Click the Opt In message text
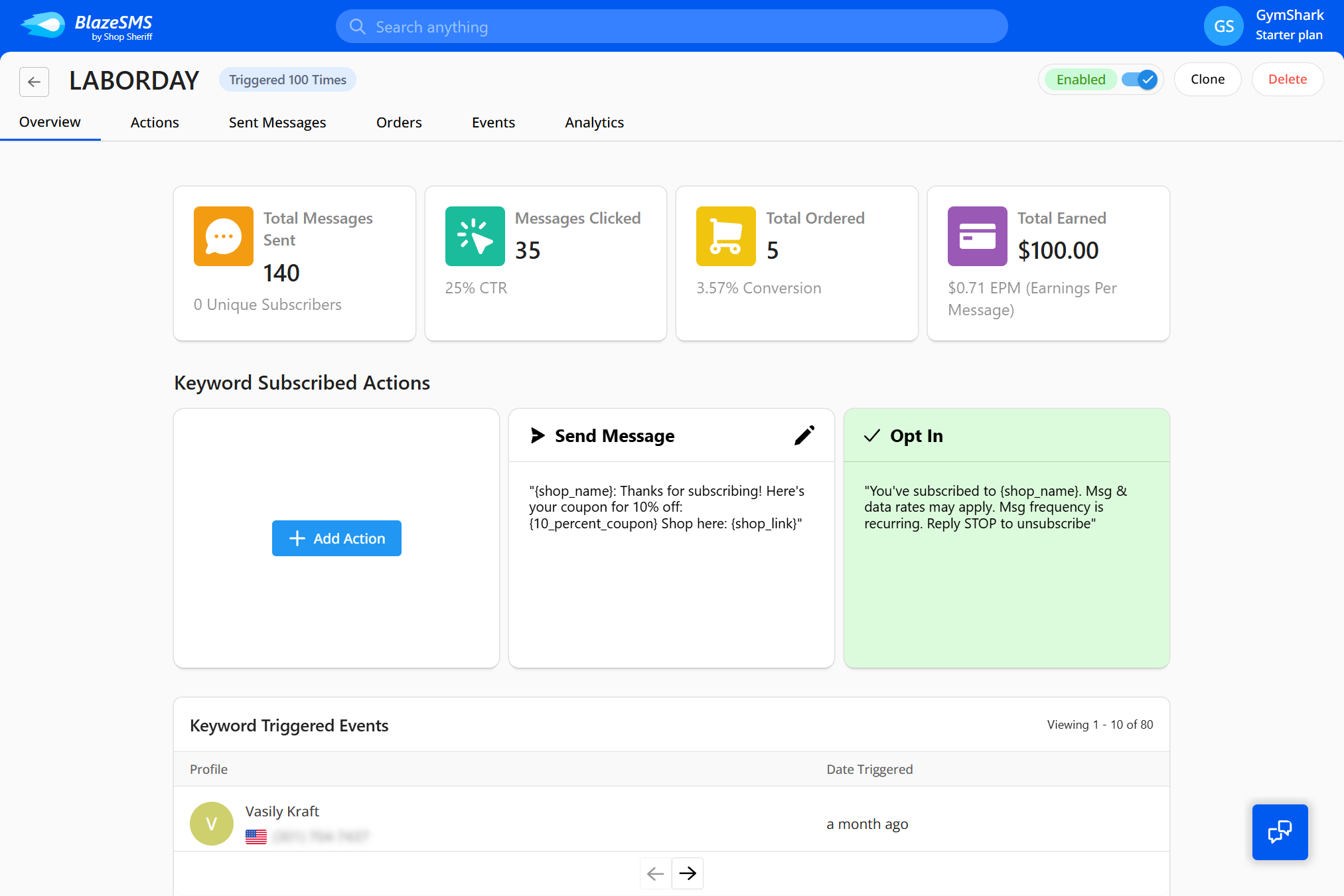This screenshot has width=1344, height=896. [996, 507]
